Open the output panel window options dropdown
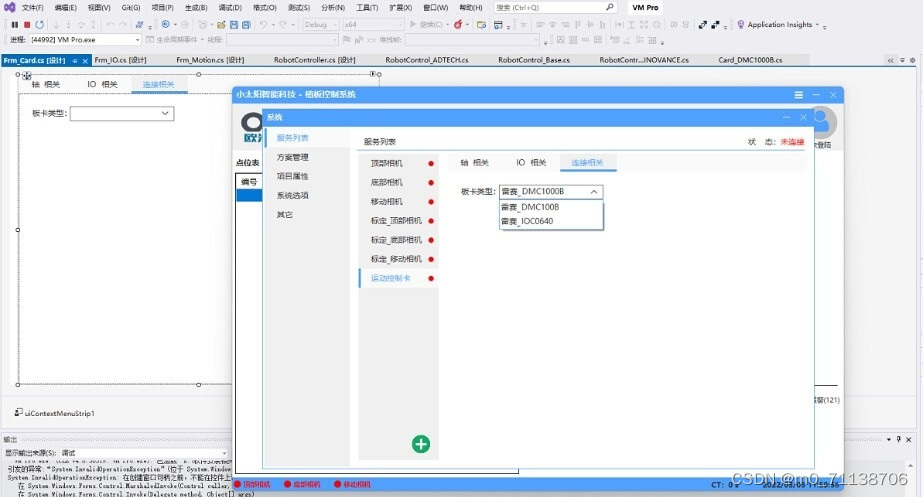This screenshot has height=497, width=923. pos(889,439)
